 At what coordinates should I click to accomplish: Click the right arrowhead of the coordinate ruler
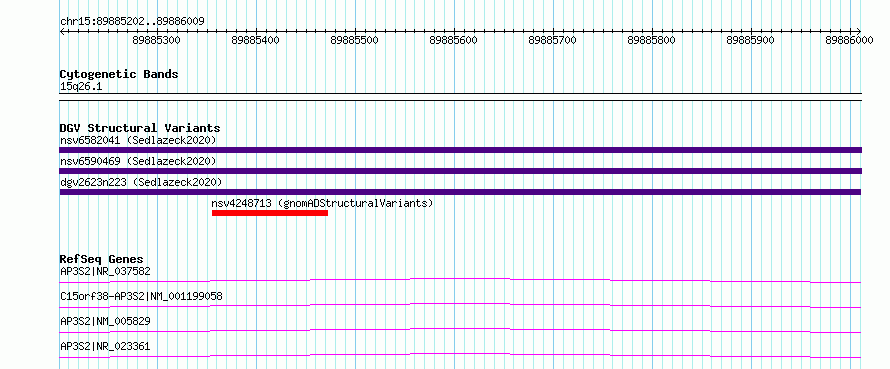point(859,31)
